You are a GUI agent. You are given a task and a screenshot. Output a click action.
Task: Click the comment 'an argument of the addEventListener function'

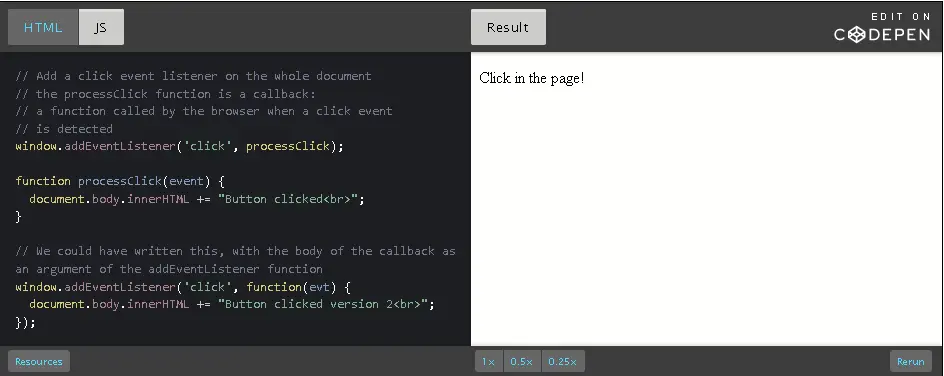[169, 269]
